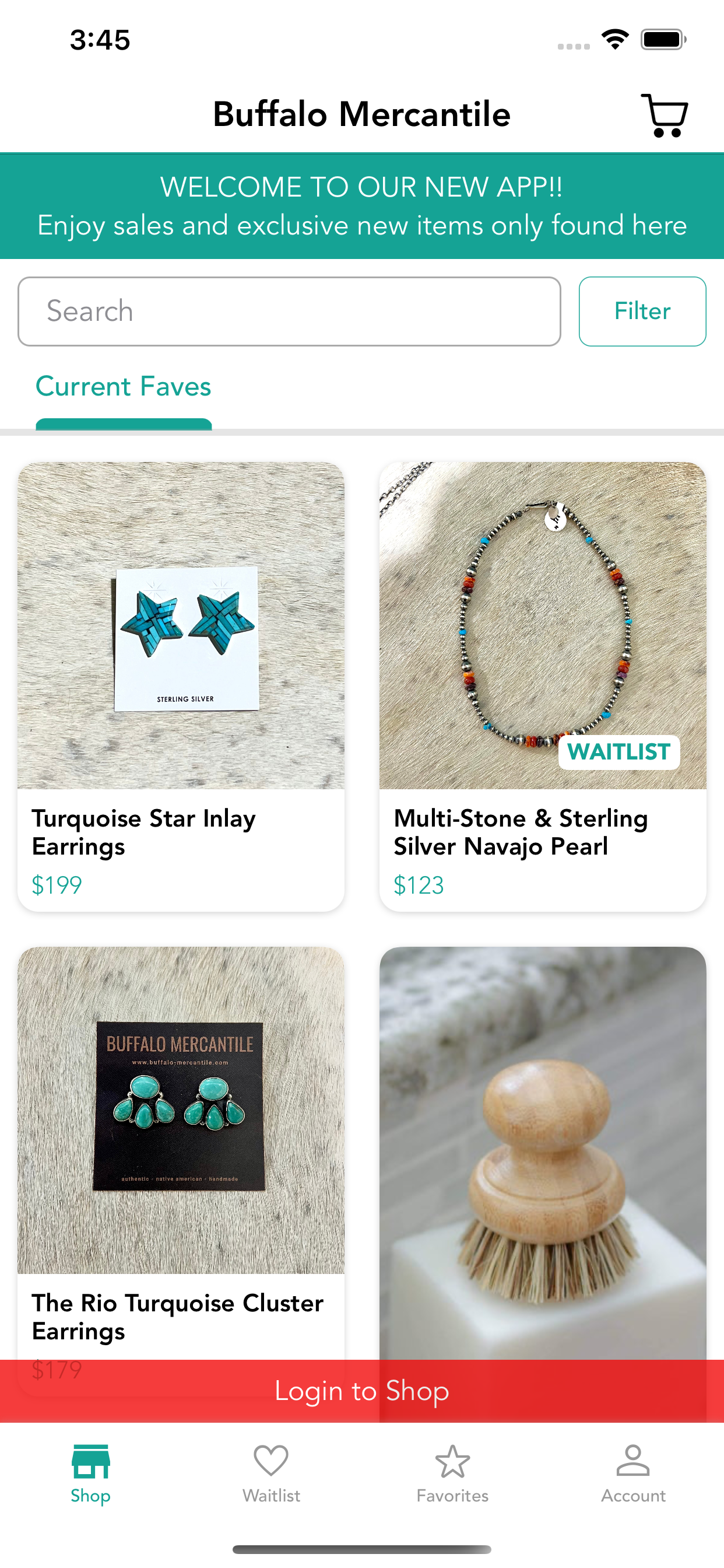
Task: Select the Multi-Stone & Sterling Silver title
Action: click(x=521, y=832)
